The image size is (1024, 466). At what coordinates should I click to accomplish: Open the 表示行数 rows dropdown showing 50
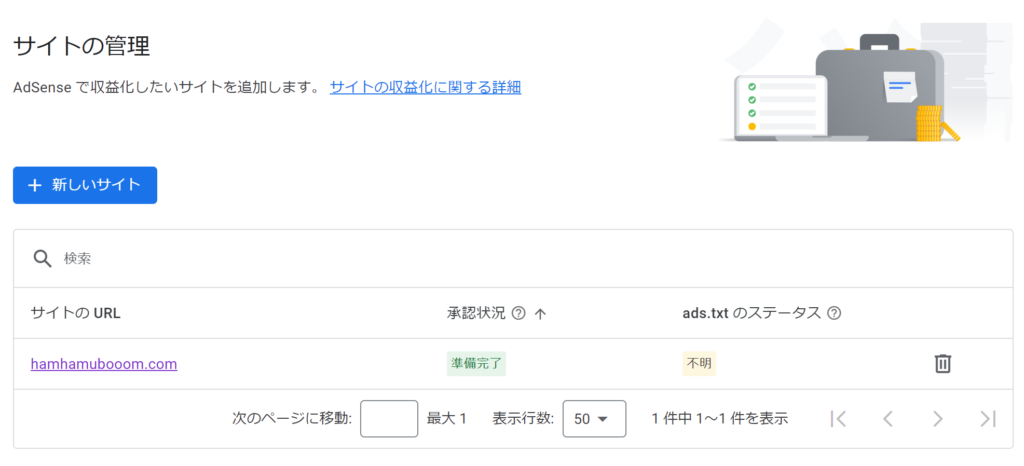[x=594, y=419]
